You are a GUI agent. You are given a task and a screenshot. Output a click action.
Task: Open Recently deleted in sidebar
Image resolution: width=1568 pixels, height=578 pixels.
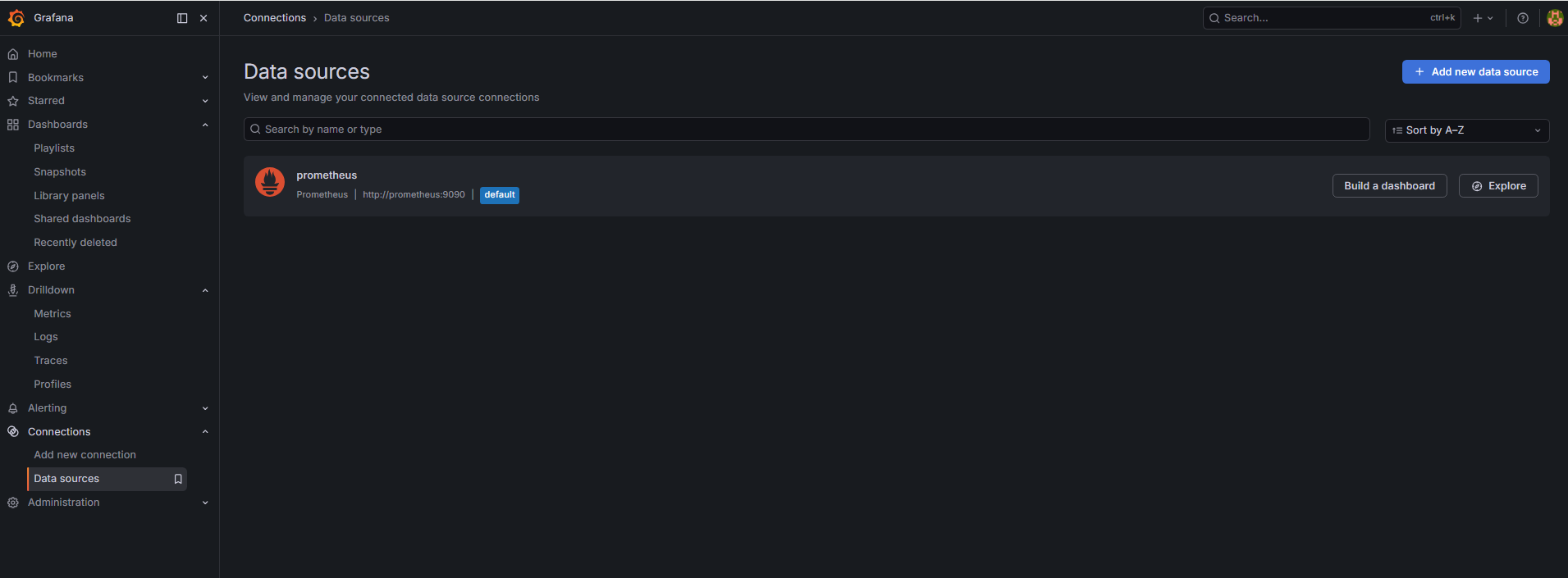[75, 243]
